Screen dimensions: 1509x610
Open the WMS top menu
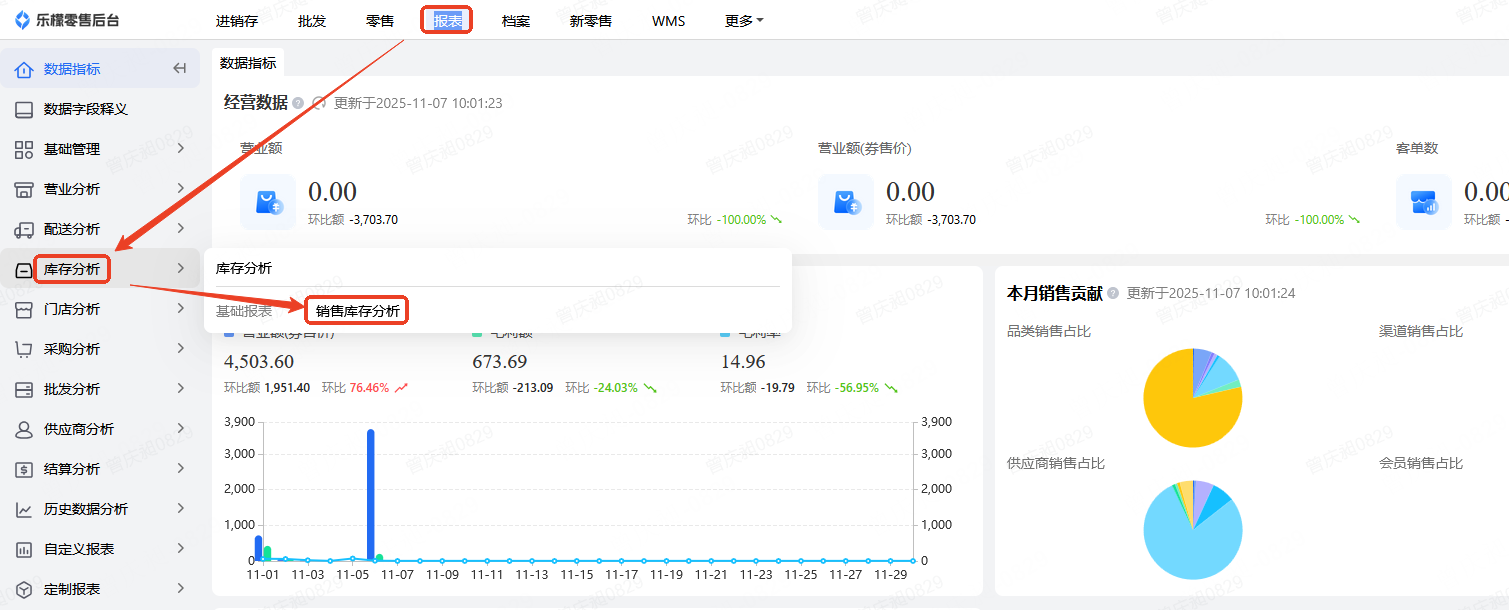coord(668,20)
